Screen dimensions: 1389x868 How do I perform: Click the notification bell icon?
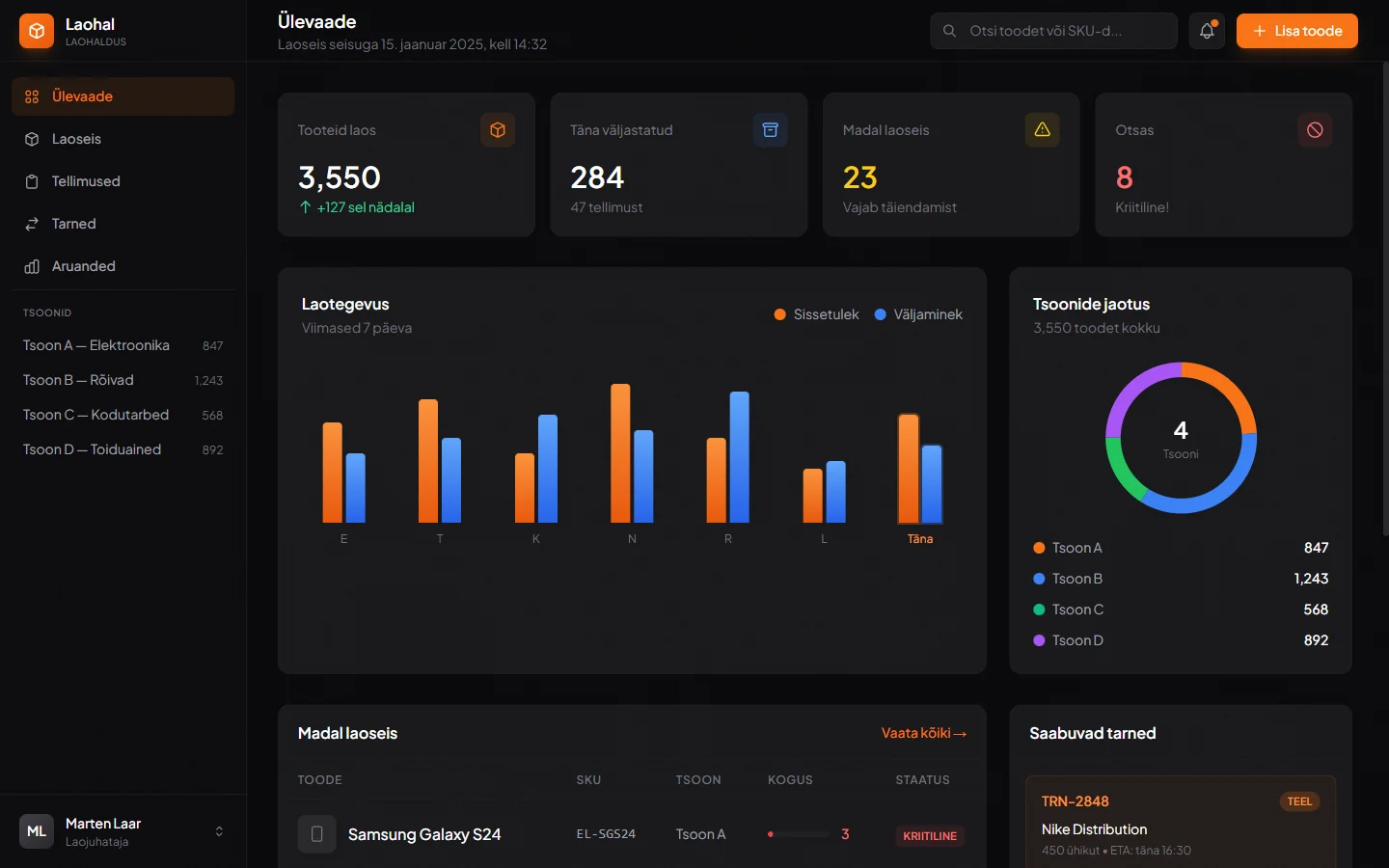pos(1207,31)
